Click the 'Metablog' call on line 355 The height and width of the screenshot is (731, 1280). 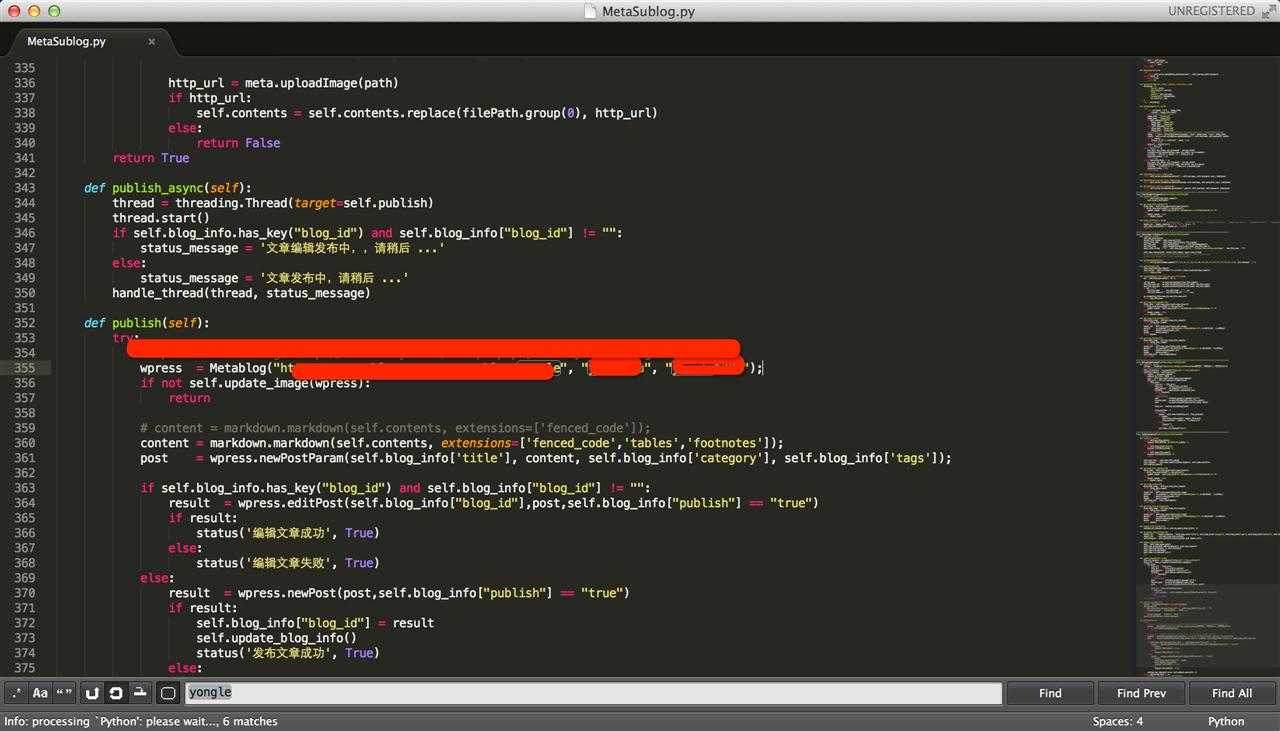pyautogui.click(x=237, y=368)
